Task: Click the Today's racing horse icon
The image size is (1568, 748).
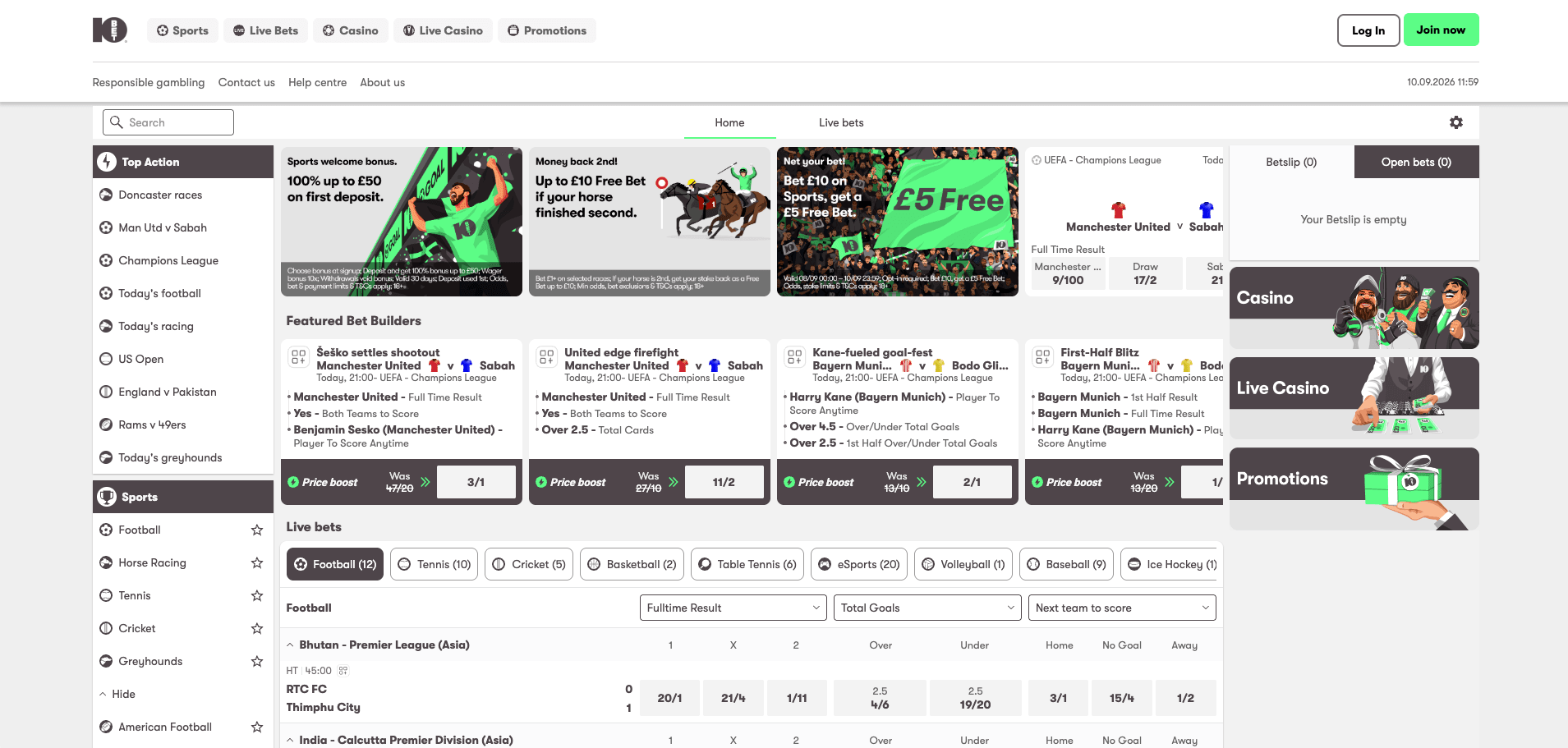Action: [106, 326]
